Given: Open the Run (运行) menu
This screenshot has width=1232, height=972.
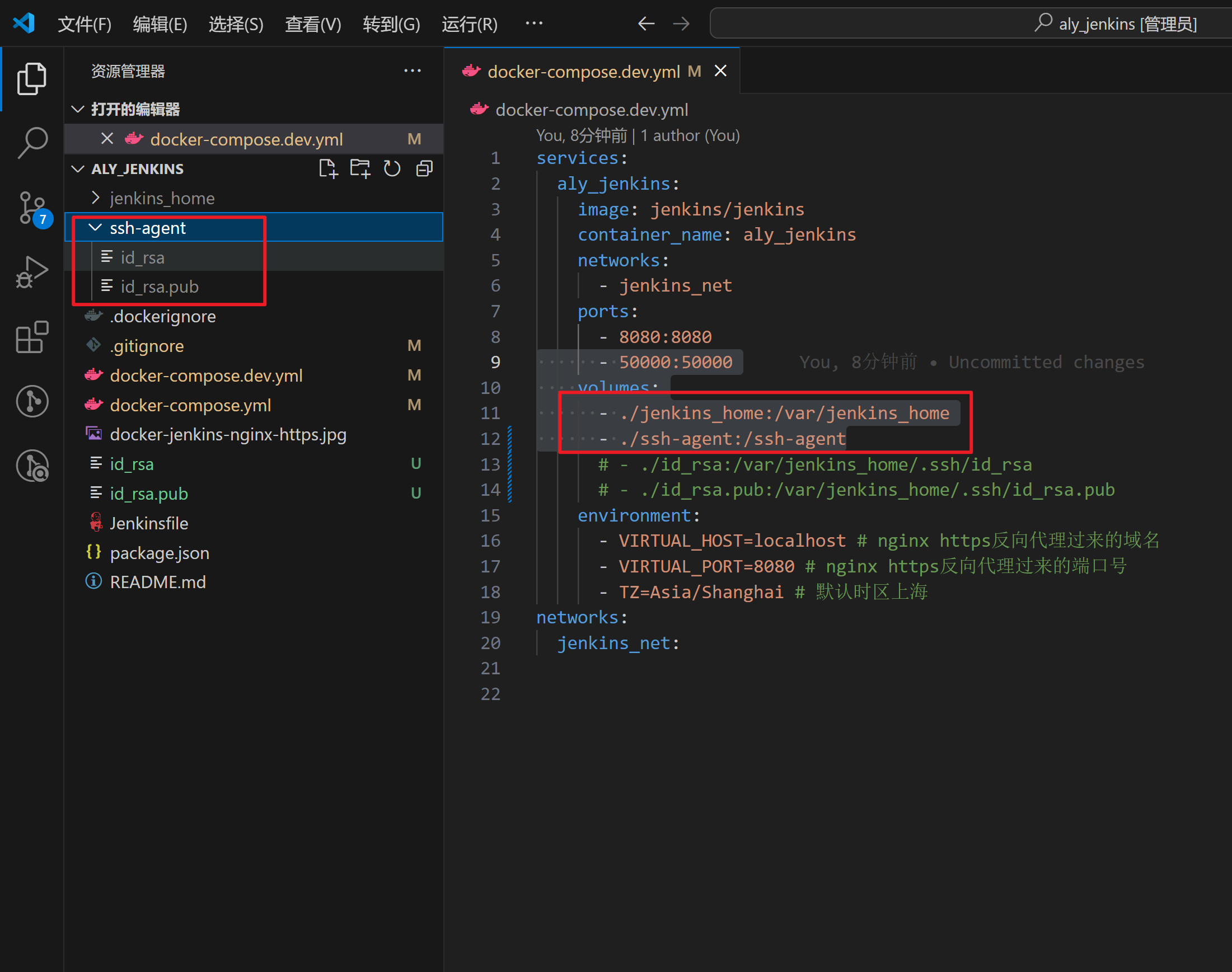Looking at the screenshot, I should point(470,24).
